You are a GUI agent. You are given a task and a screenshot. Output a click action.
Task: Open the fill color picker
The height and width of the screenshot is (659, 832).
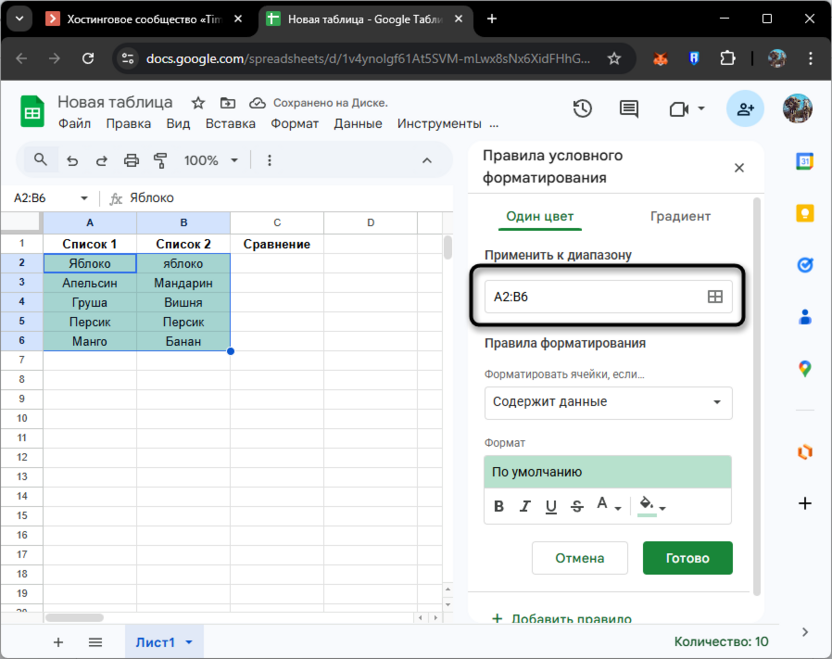pyautogui.click(x=648, y=506)
